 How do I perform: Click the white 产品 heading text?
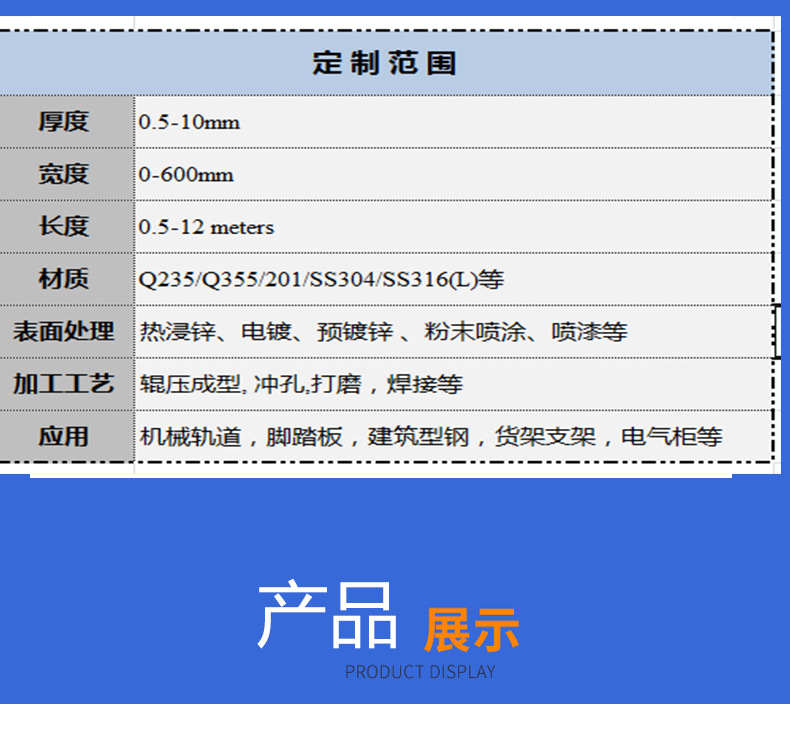tap(327, 615)
